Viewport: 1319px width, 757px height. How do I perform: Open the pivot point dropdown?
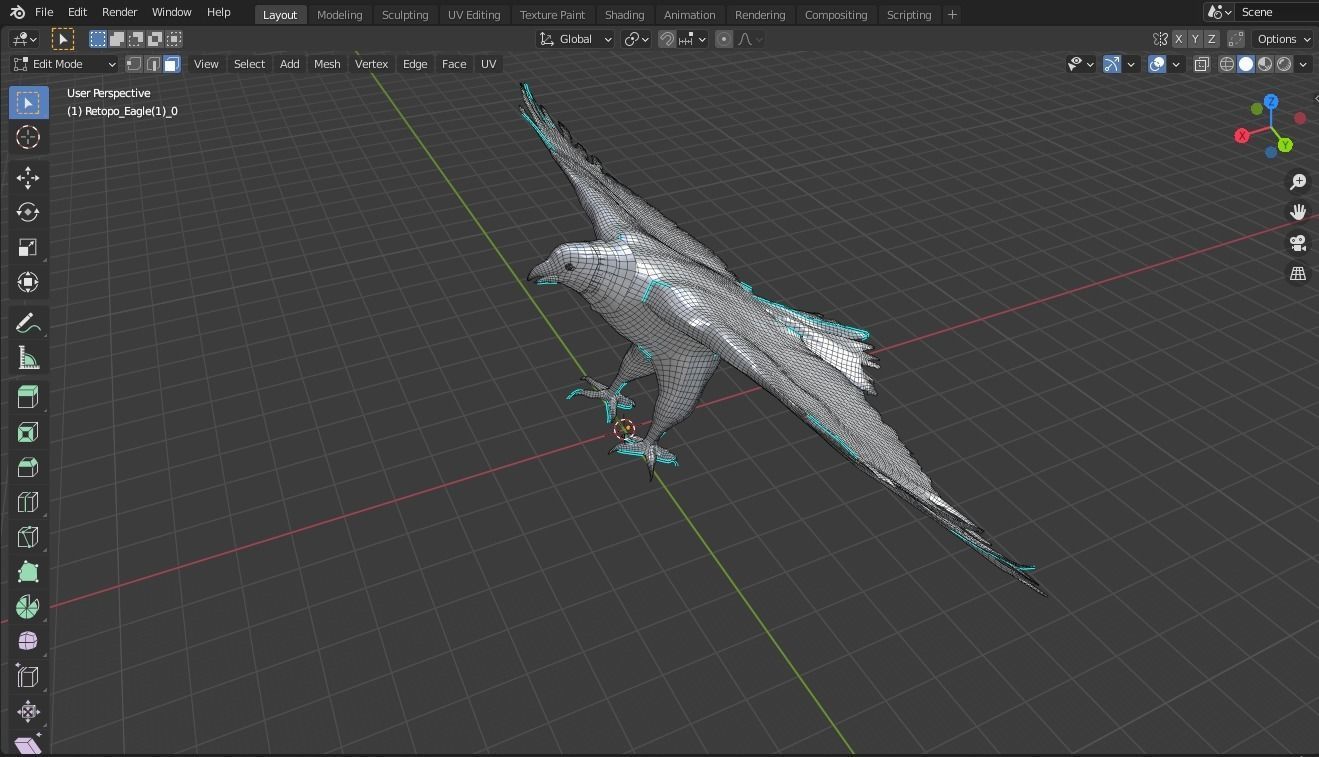pyautogui.click(x=637, y=39)
